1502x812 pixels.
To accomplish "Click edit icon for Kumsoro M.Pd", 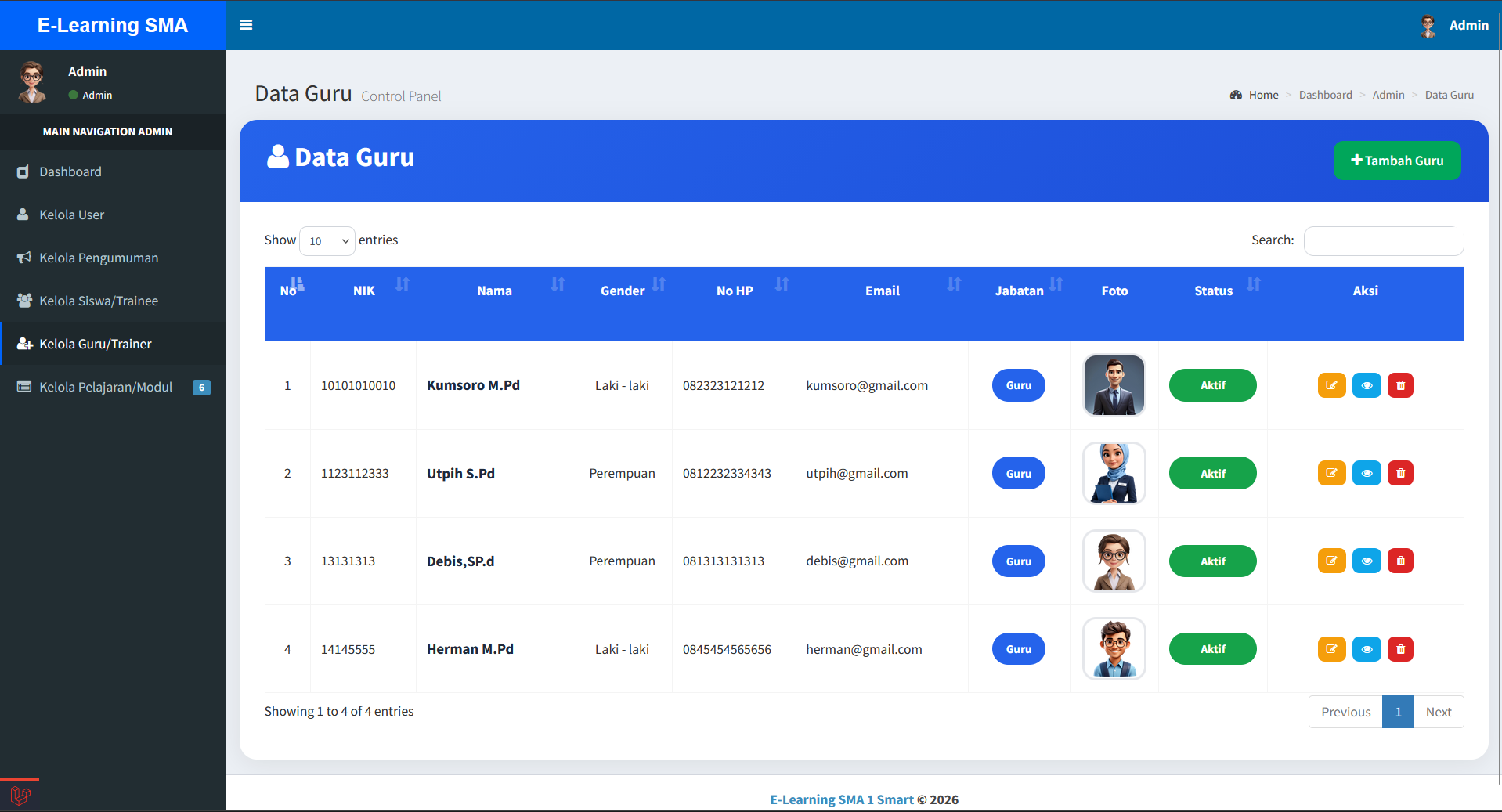I will (1331, 385).
